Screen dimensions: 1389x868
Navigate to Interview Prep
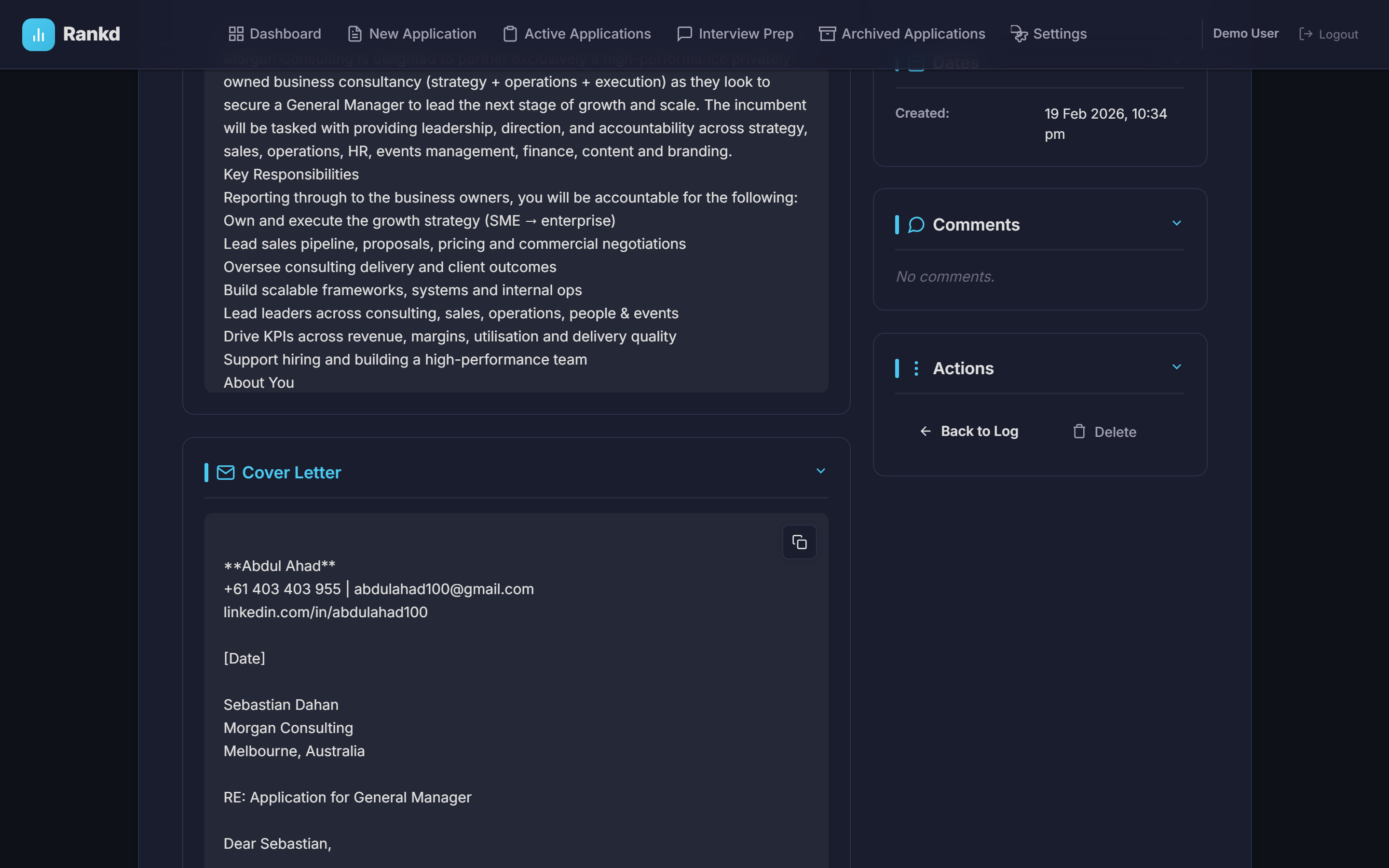click(x=735, y=34)
